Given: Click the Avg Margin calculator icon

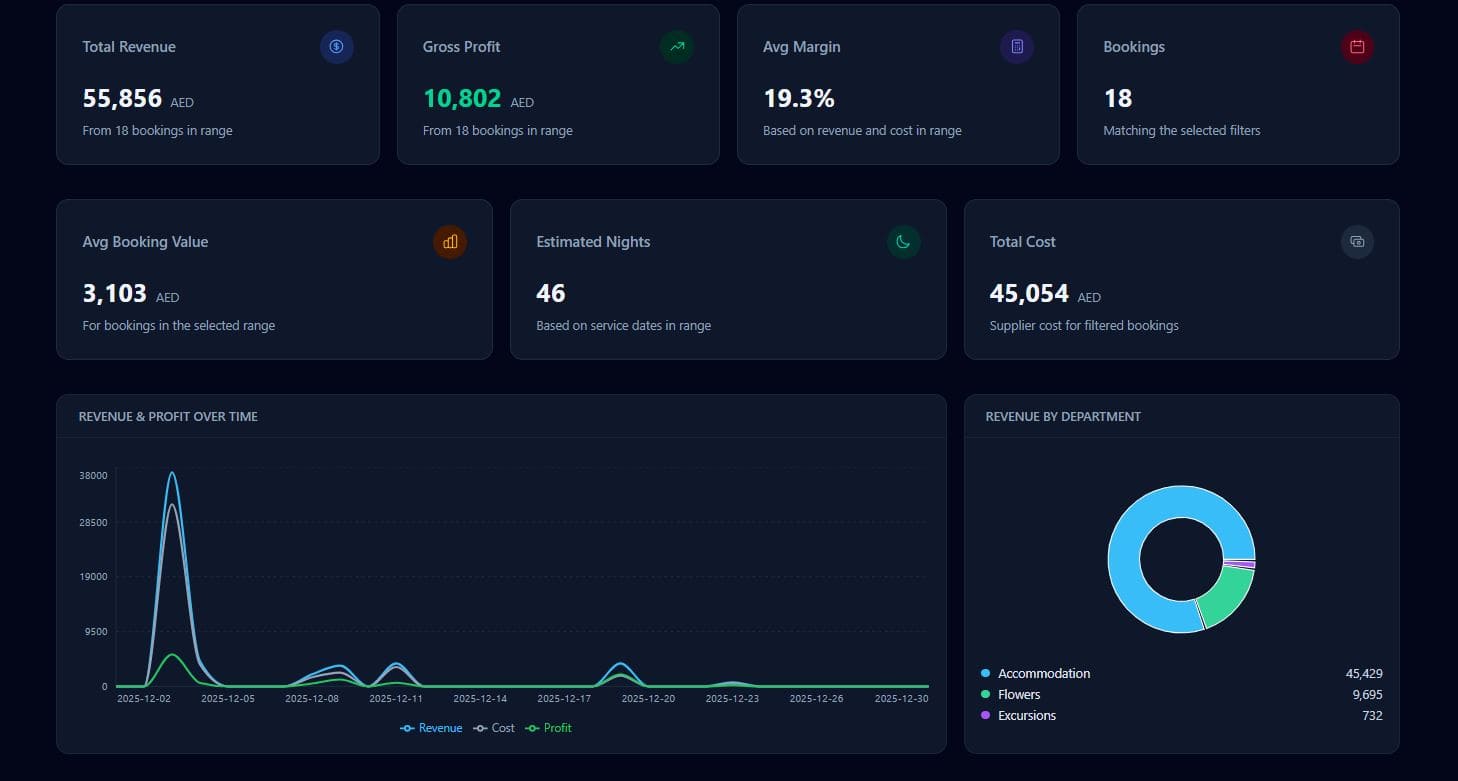Looking at the screenshot, I should (x=1017, y=46).
